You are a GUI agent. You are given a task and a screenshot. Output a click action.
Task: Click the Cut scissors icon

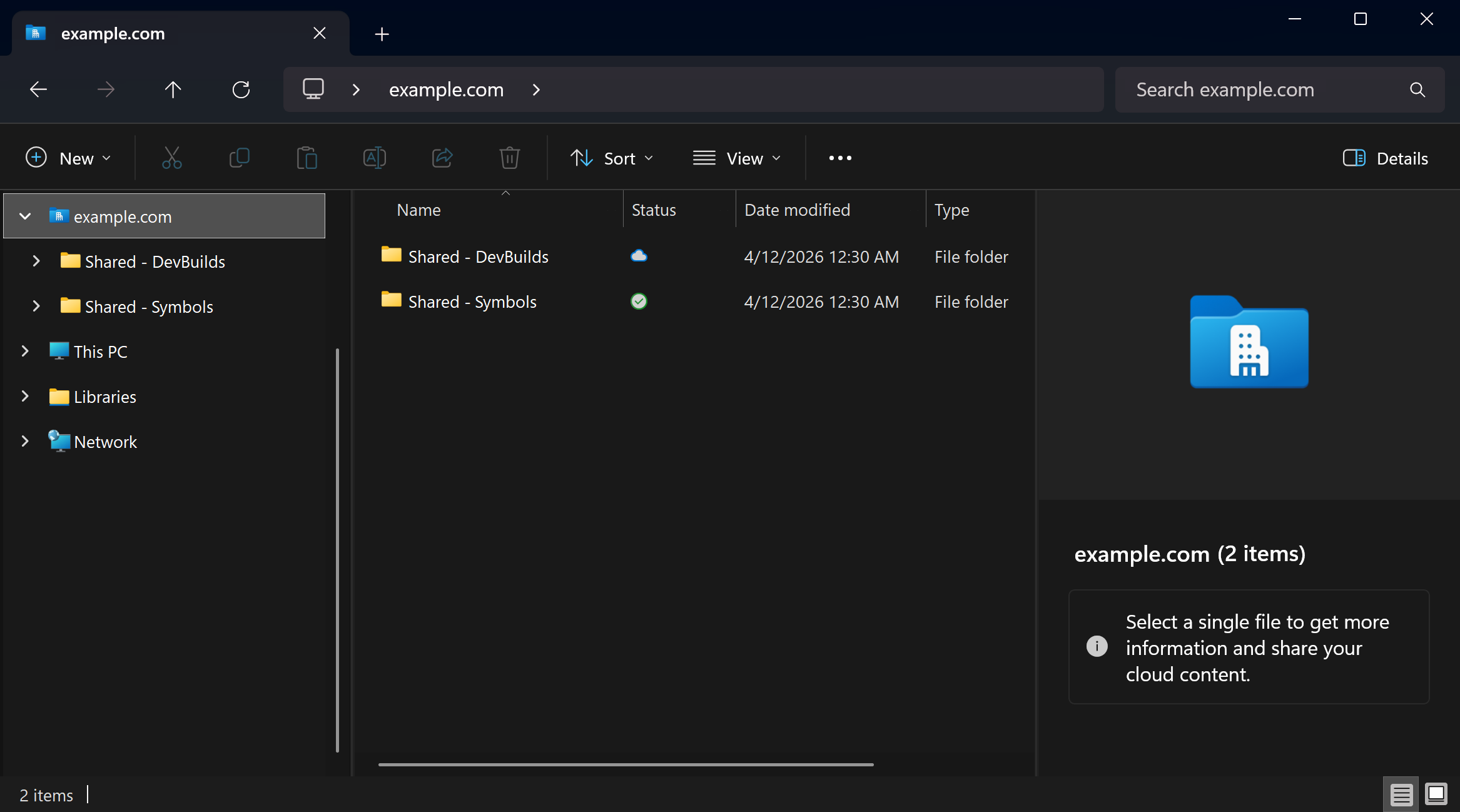point(171,158)
